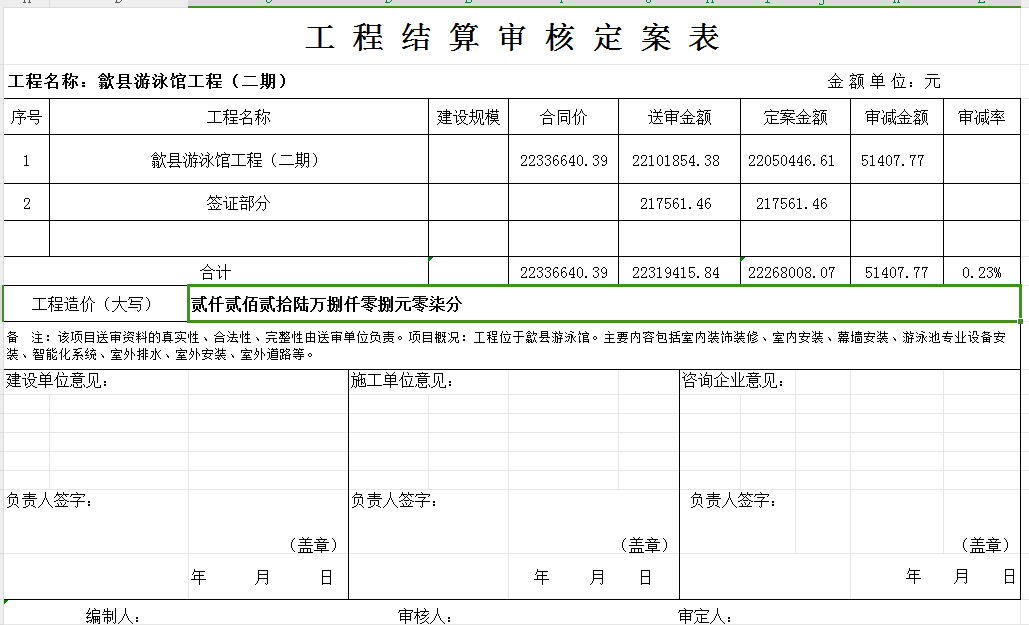
Task: Click the 0.23% 审减率 cell
Action: point(981,272)
